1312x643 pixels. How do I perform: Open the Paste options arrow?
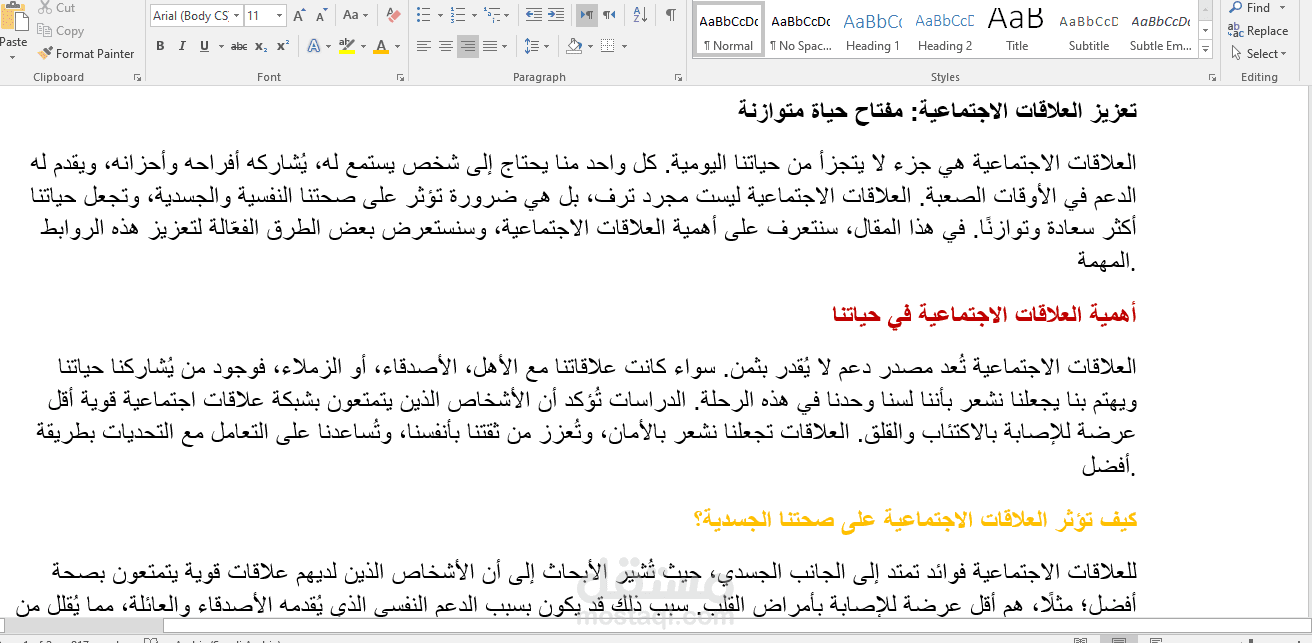14,57
